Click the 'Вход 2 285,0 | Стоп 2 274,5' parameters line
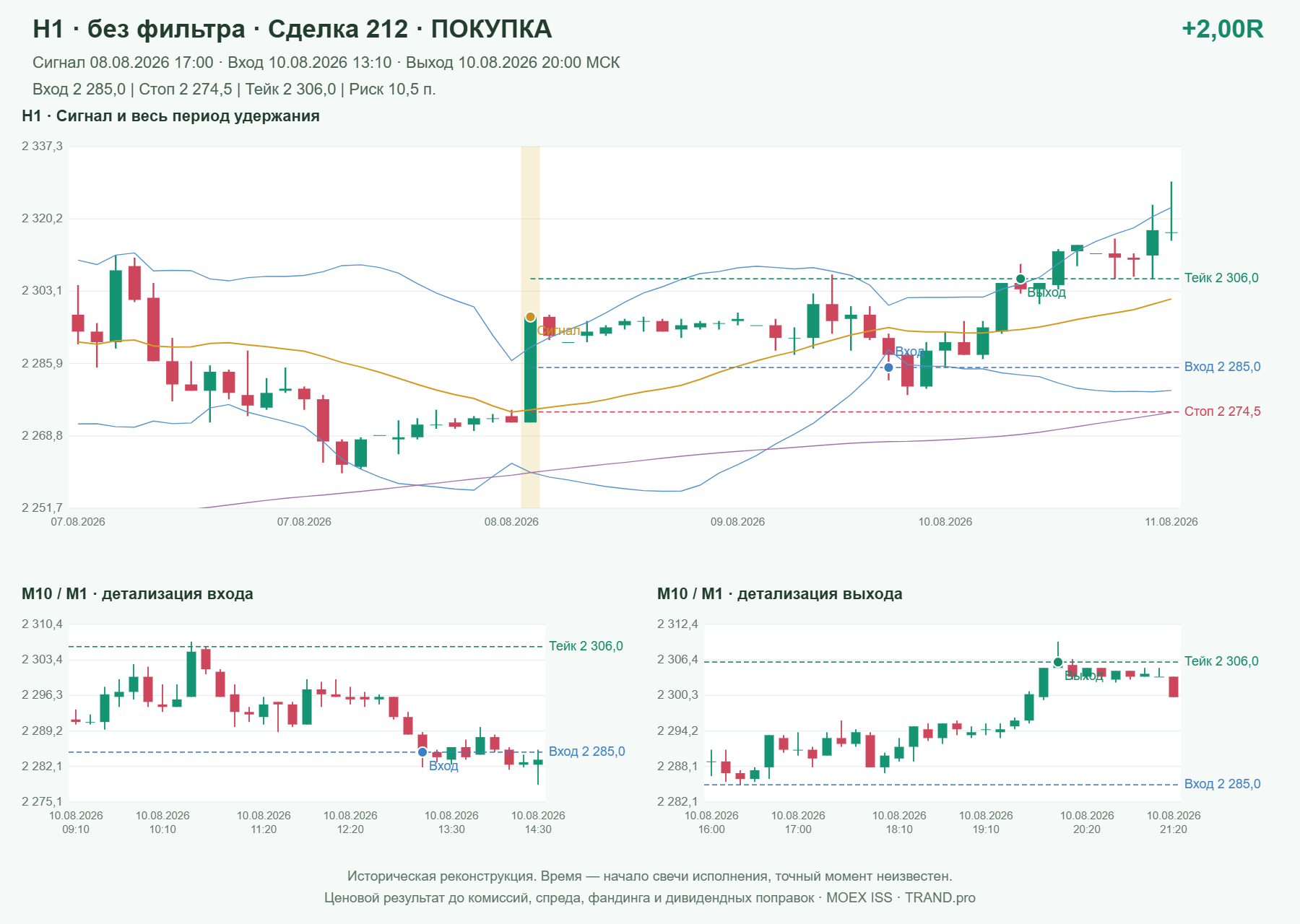1300x924 pixels. click(234, 90)
